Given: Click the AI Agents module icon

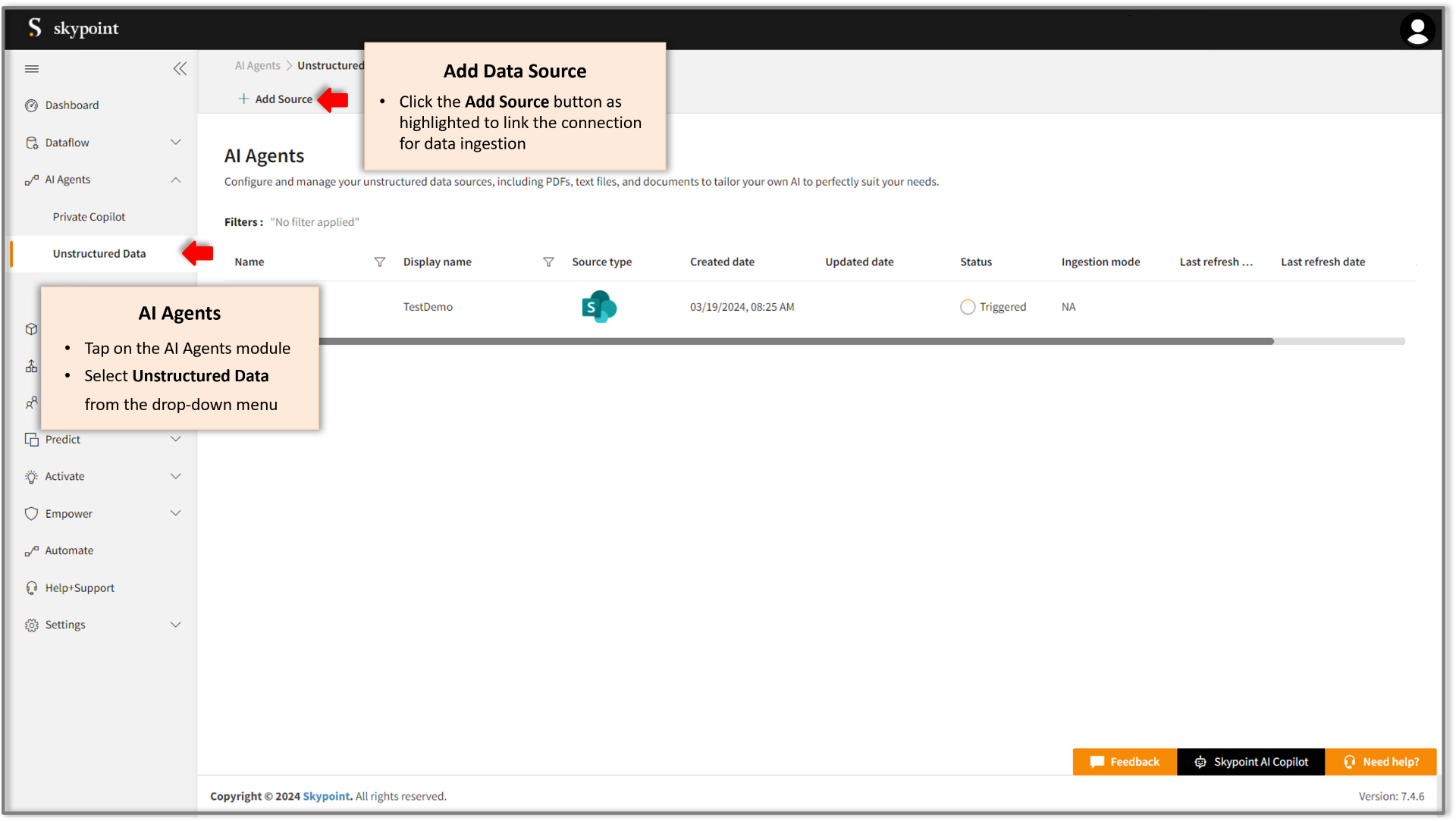Looking at the screenshot, I should point(32,180).
